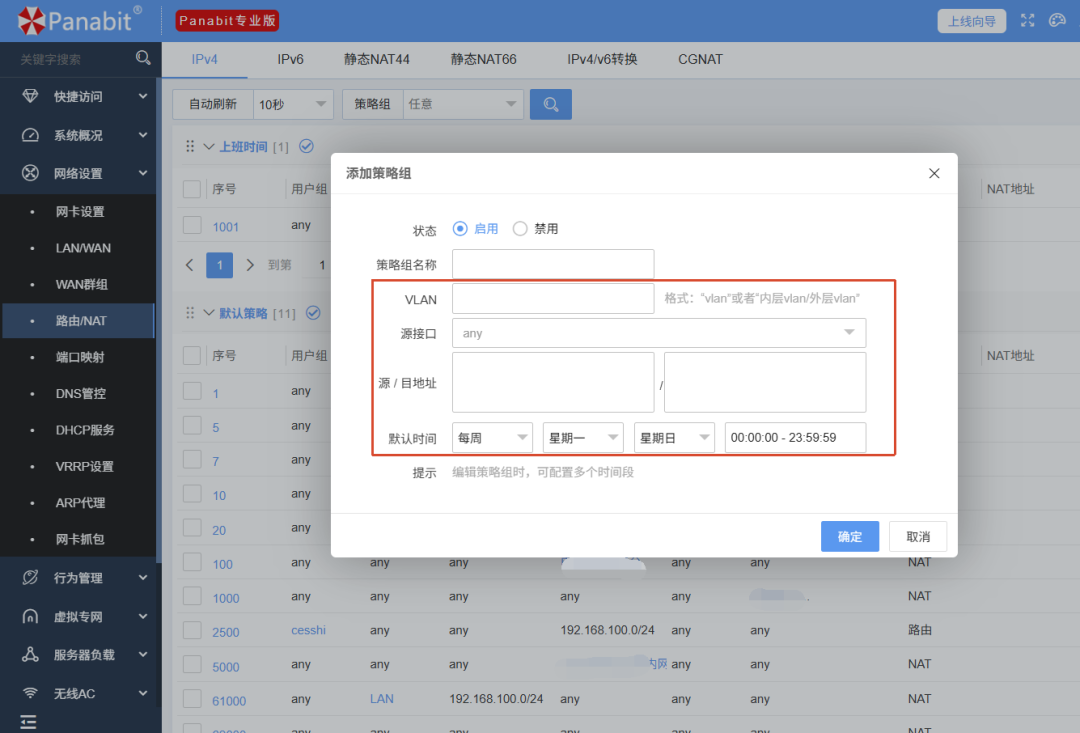
Task: Open the 每周 frequency dropdown
Action: (492, 437)
